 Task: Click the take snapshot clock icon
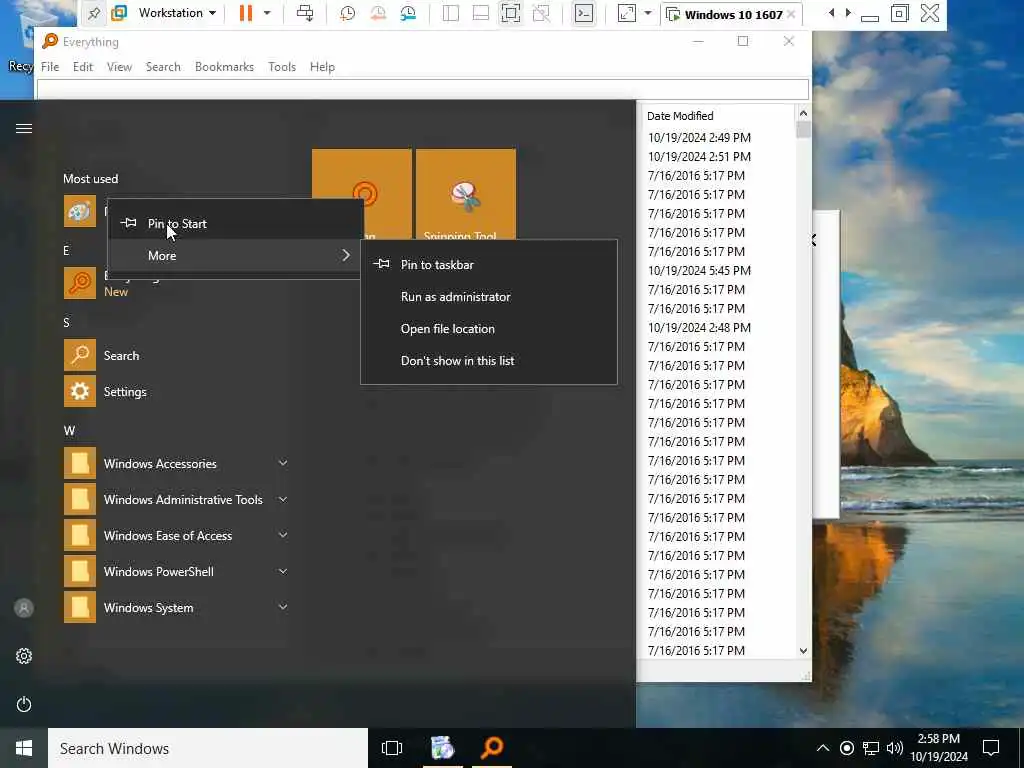(347, 13)
